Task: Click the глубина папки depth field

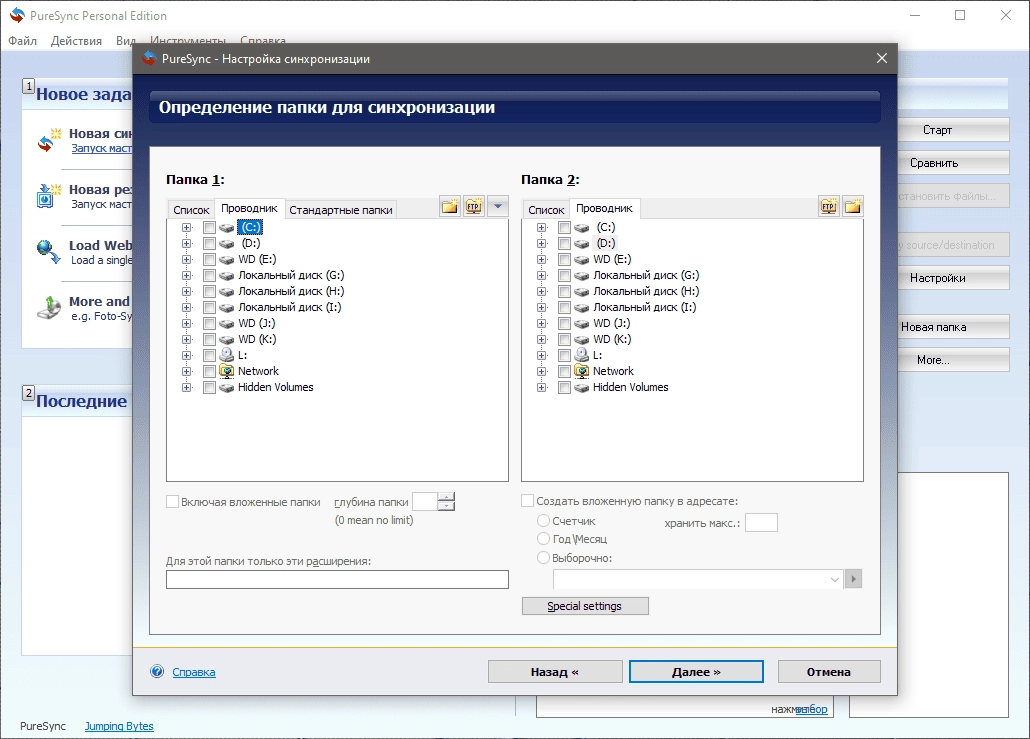Action: click(425, 502)
